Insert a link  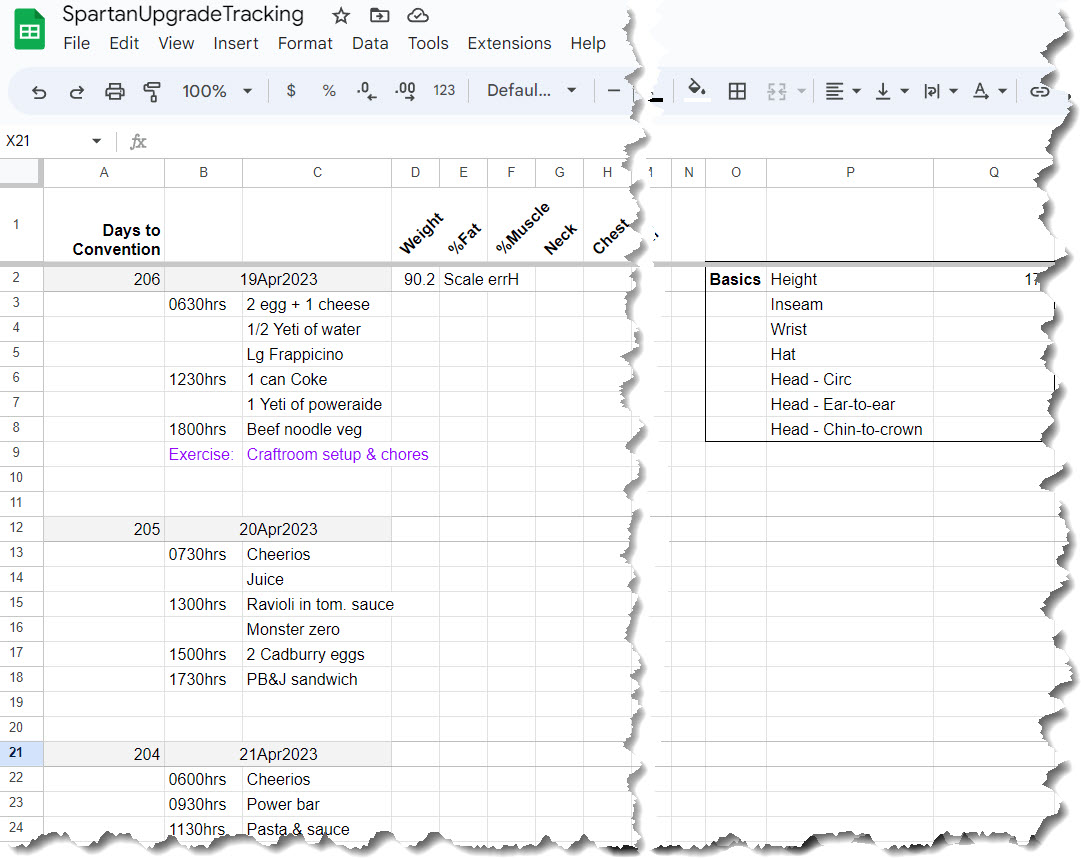1039,91
